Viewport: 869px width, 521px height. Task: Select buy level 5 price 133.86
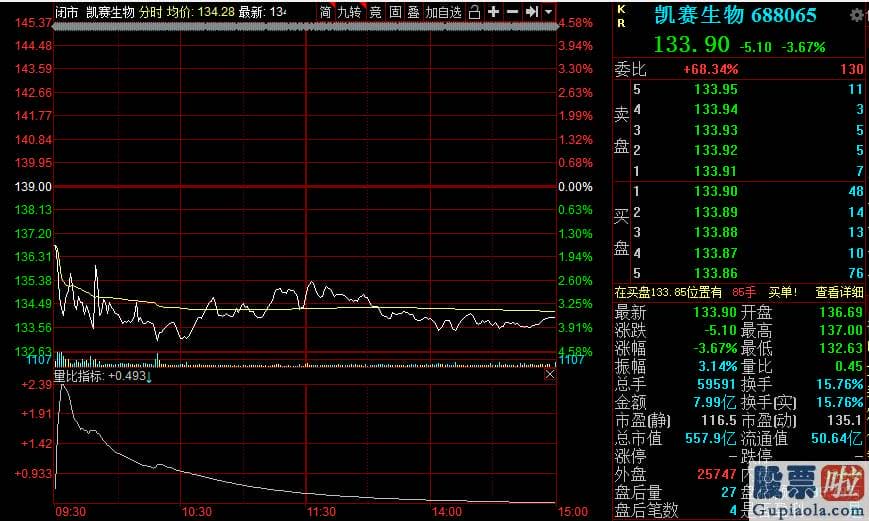pyautogui.click(x=716, y=273)
